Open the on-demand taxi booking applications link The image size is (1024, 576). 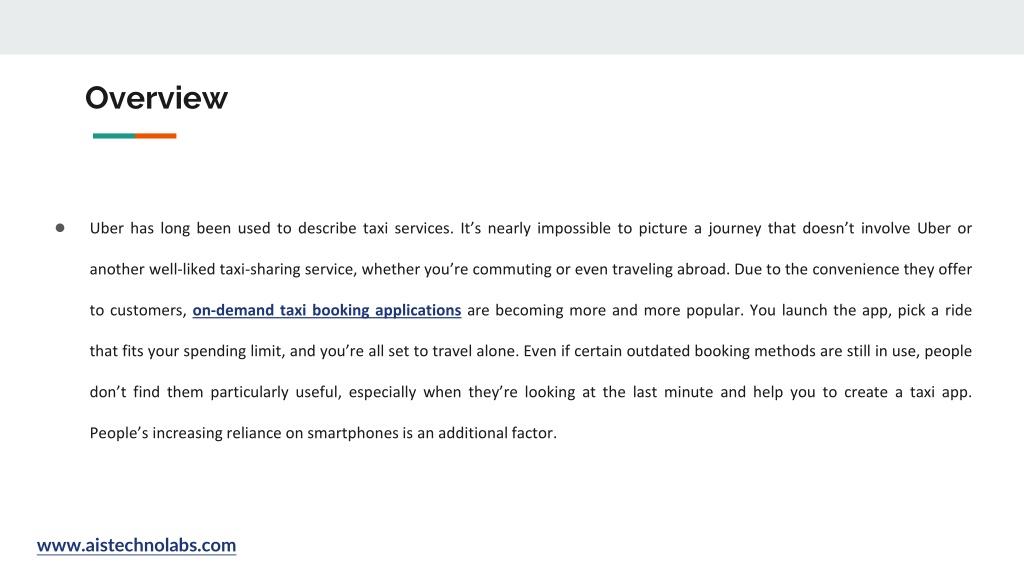327,310
